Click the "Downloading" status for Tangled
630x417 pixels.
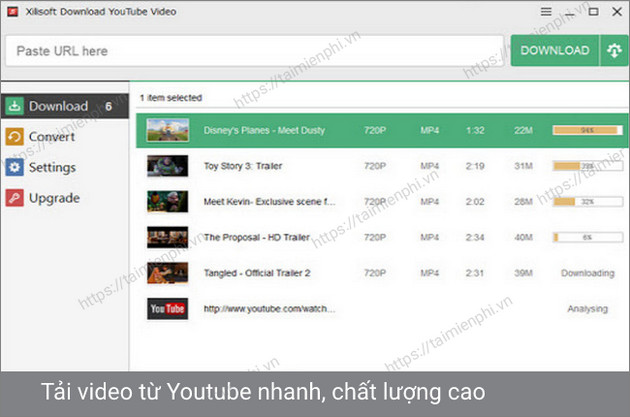pyautogui.click(x=587, y=273)
